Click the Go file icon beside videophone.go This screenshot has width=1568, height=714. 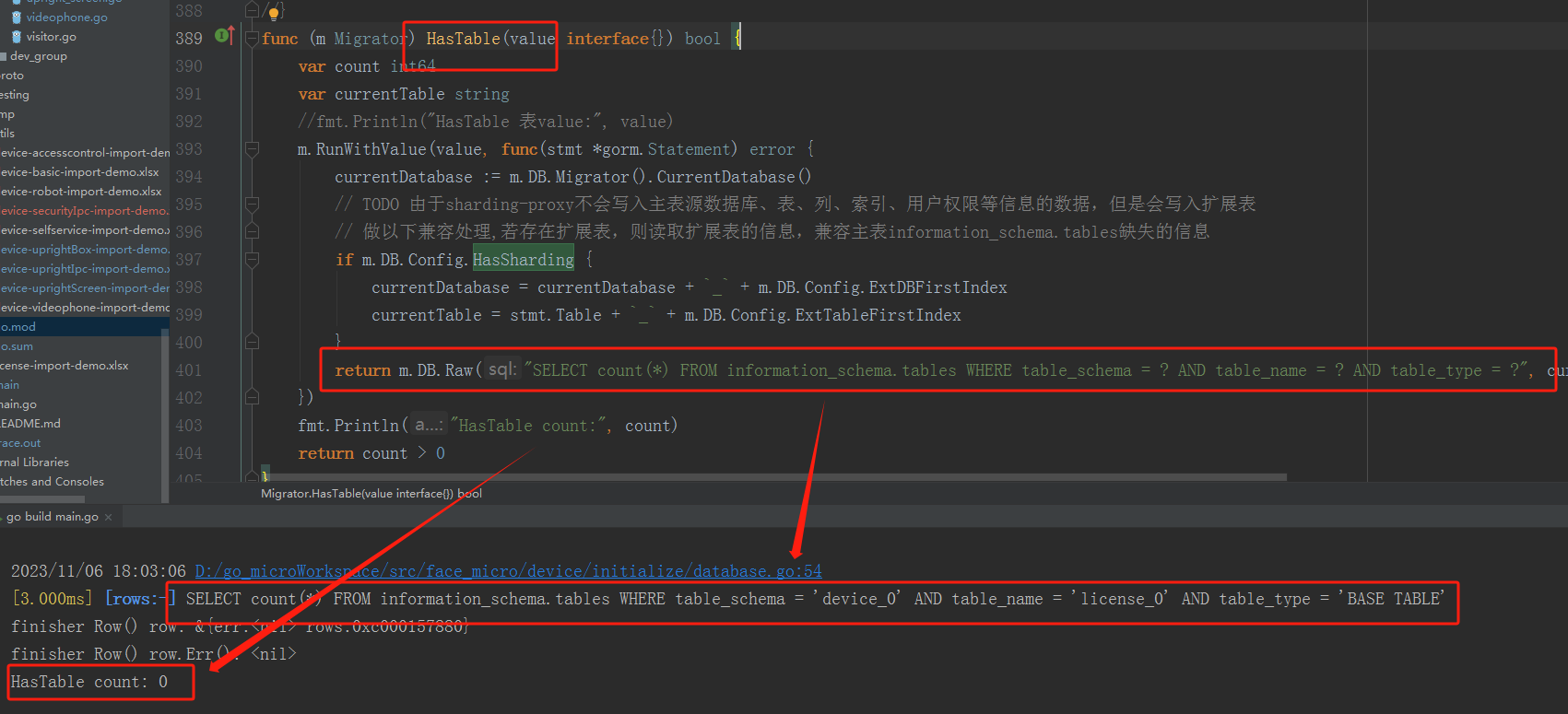pos(17,17)
